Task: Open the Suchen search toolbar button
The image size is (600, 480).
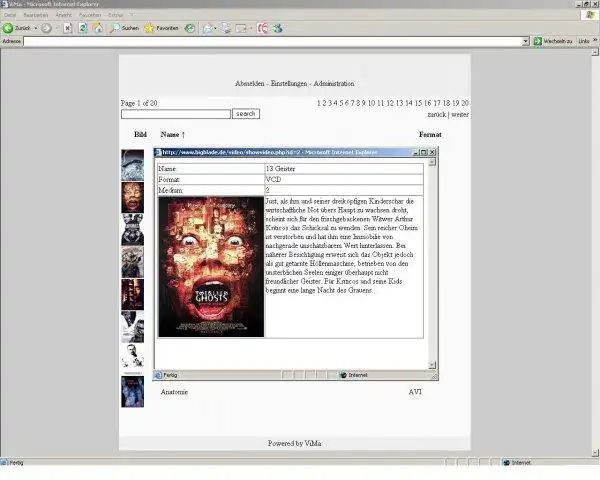Action: click(x=124, y=28)
